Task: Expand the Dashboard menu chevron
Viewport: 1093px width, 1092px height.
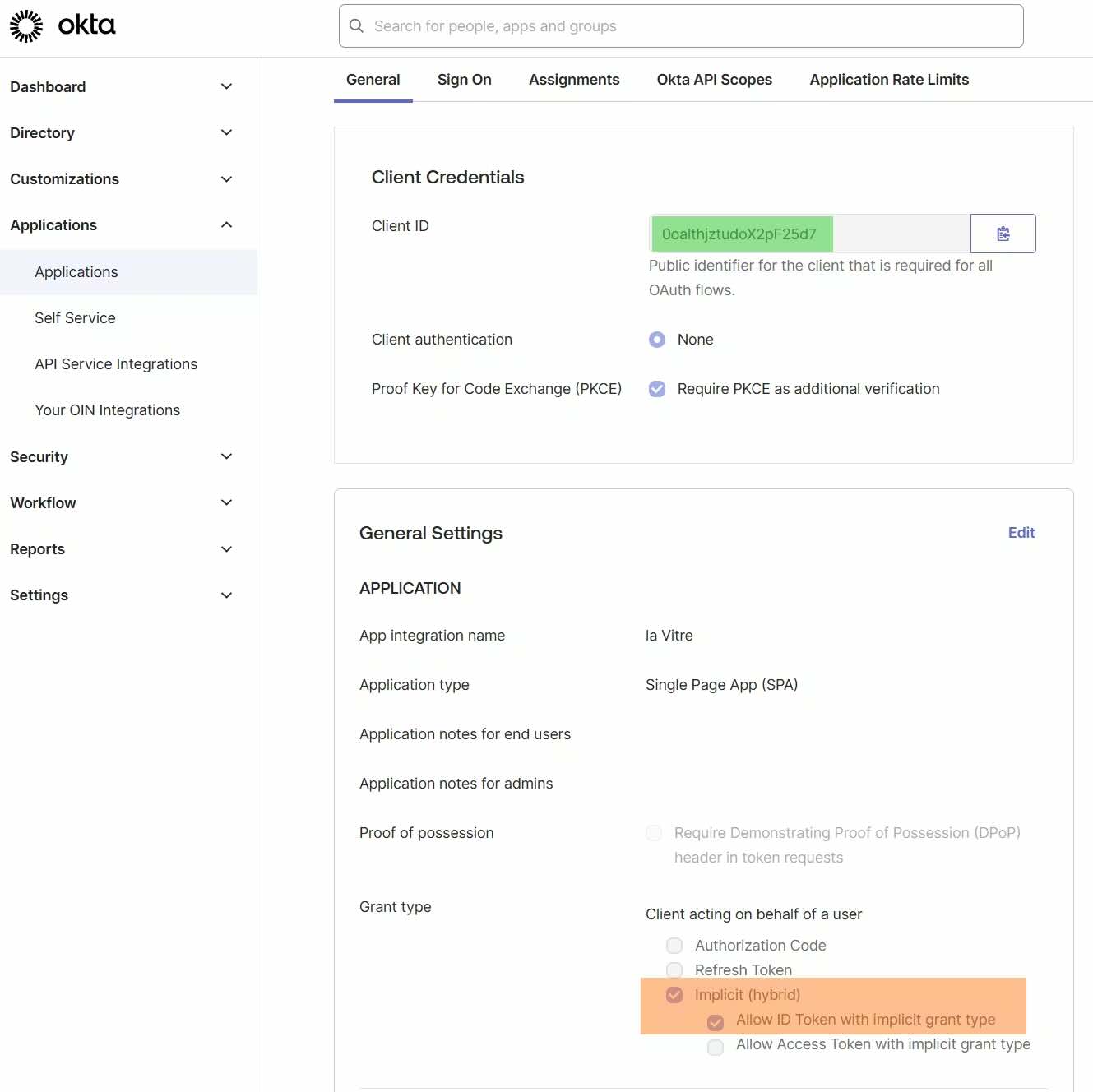Action: (227, 86)
